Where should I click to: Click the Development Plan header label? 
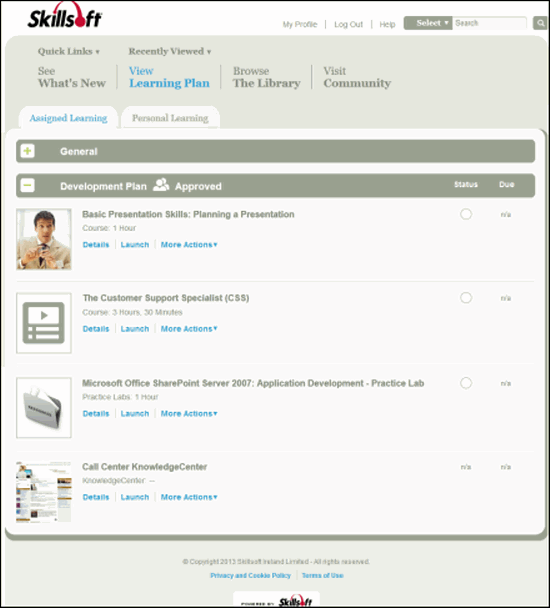[104, 186]
